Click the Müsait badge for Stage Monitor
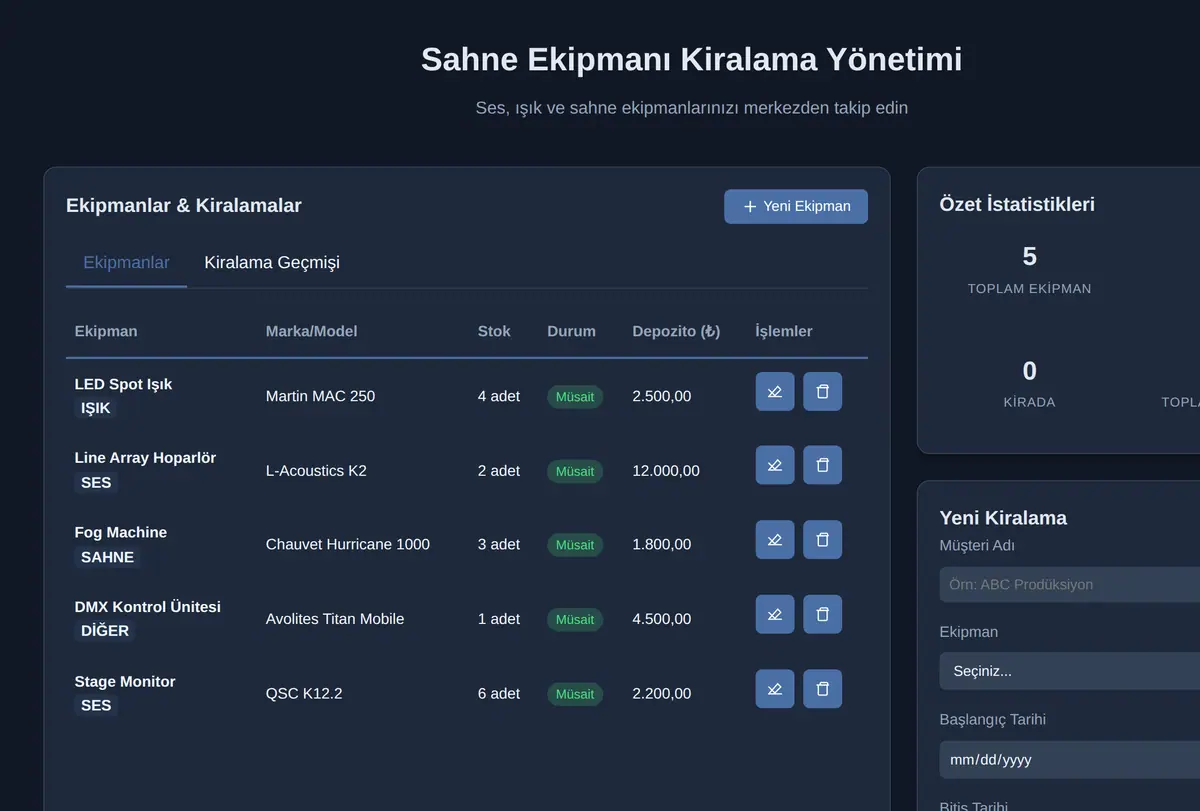1200x811 pixels. pos(575,694)
